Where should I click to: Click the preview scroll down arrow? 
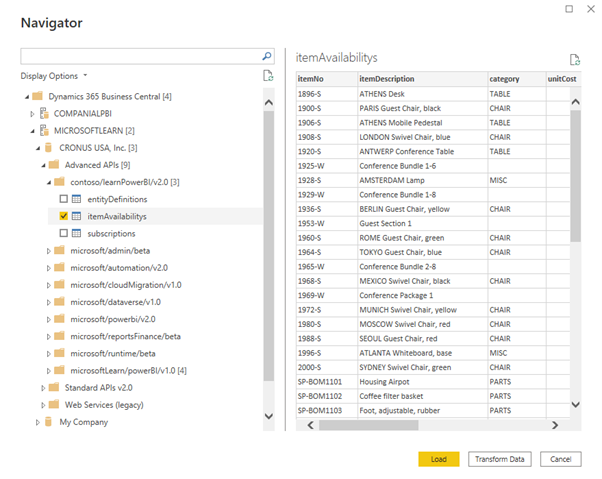click(575, 404)
